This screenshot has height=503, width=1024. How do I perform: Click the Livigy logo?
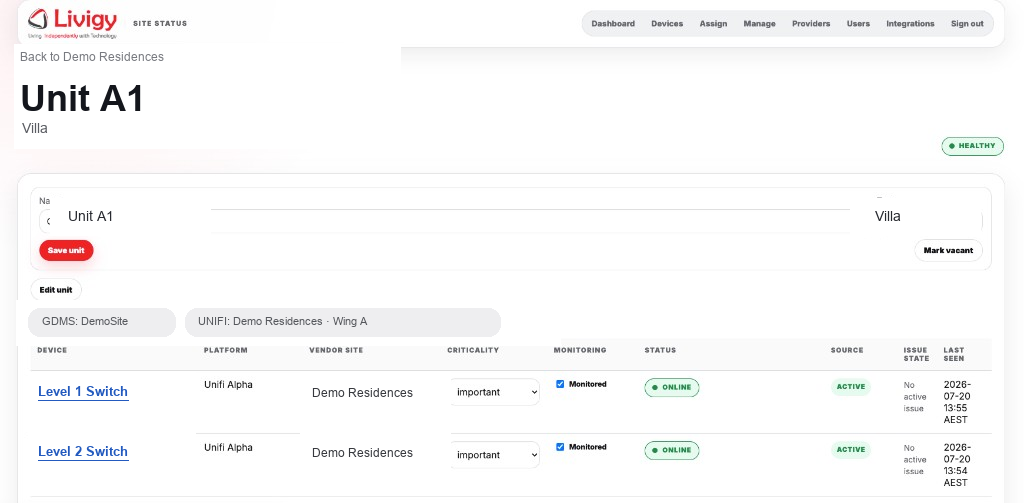tap(72, 24)
